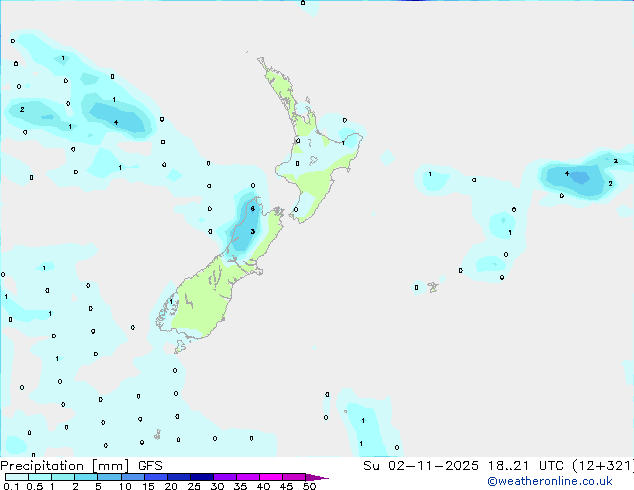
Task: Pick the legend swatch between 20 and 25
Action: tap(178, 477)
